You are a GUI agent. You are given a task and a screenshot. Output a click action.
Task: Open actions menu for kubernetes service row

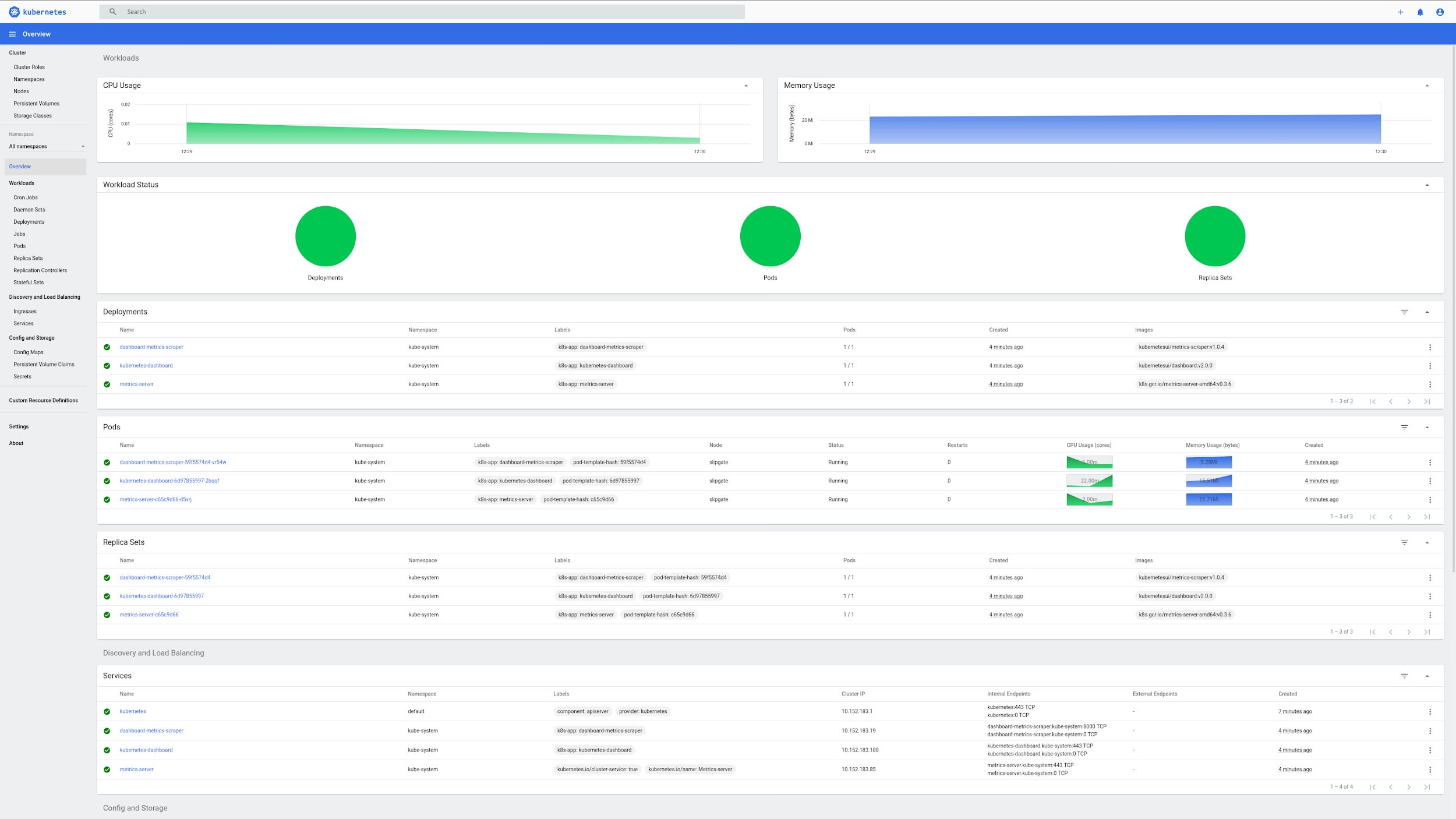(x=1430, y=712)
